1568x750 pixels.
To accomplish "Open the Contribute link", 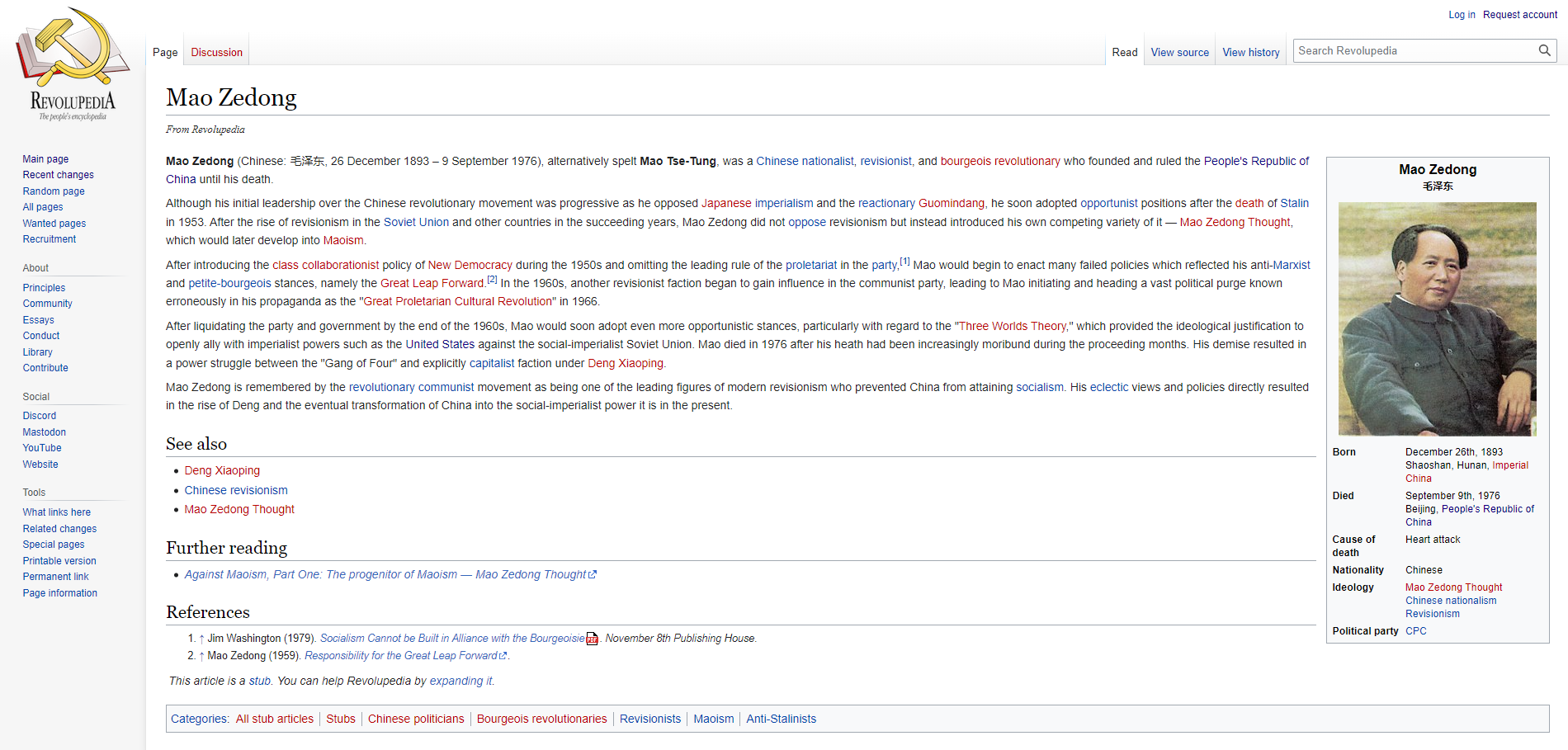I will point(45,368).
